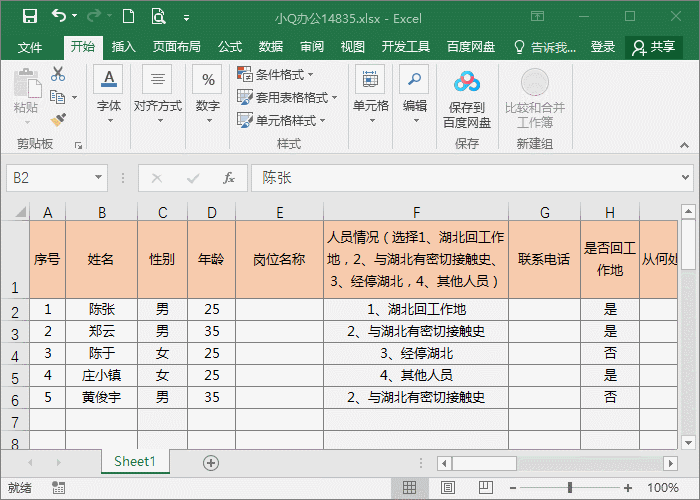Screen dimensions: 700x500
Task: Open the Name Box dropdown arrow
Action: coord(98,178)
